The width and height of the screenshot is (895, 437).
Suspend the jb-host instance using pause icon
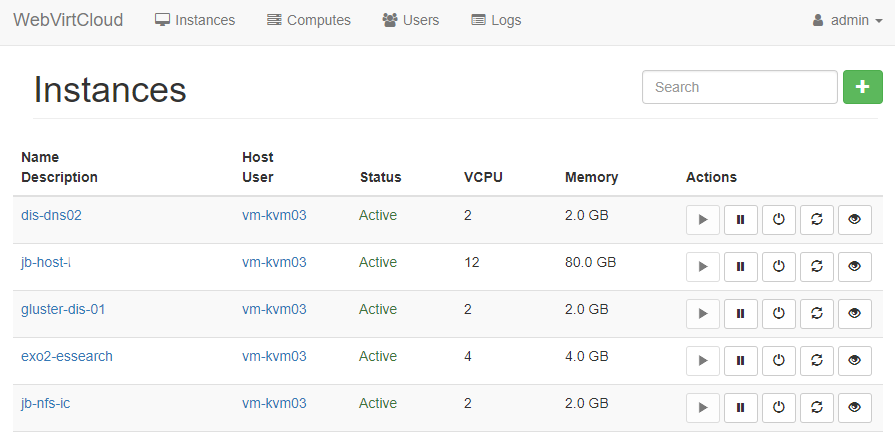pos(741,267)
